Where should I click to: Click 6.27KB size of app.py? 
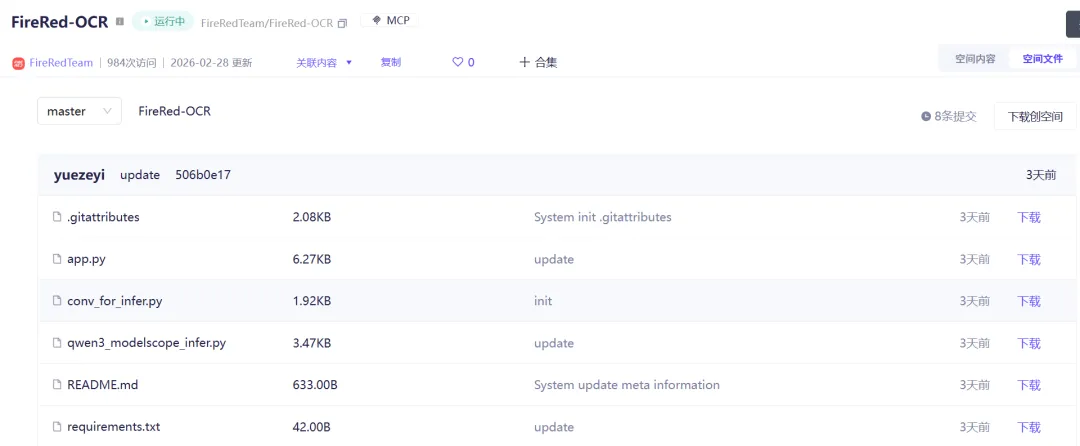312,259
